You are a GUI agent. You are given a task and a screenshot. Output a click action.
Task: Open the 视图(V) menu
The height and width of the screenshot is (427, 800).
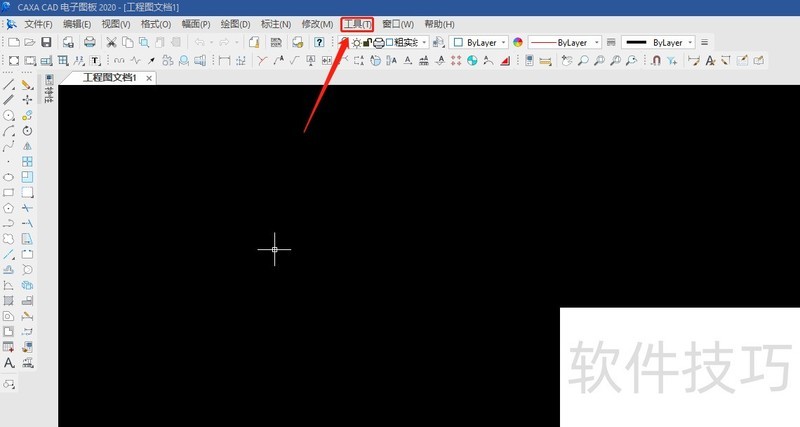(116, 24)
